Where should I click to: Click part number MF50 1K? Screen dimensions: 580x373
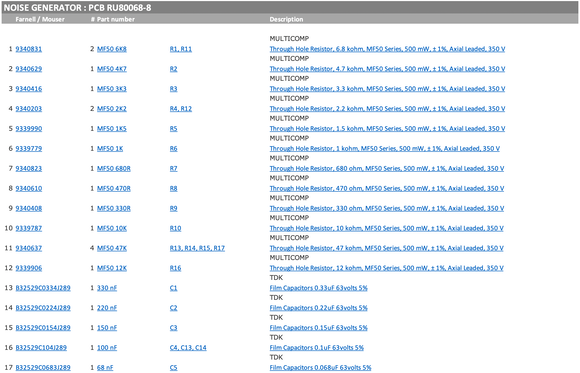[x=110, y=149]
